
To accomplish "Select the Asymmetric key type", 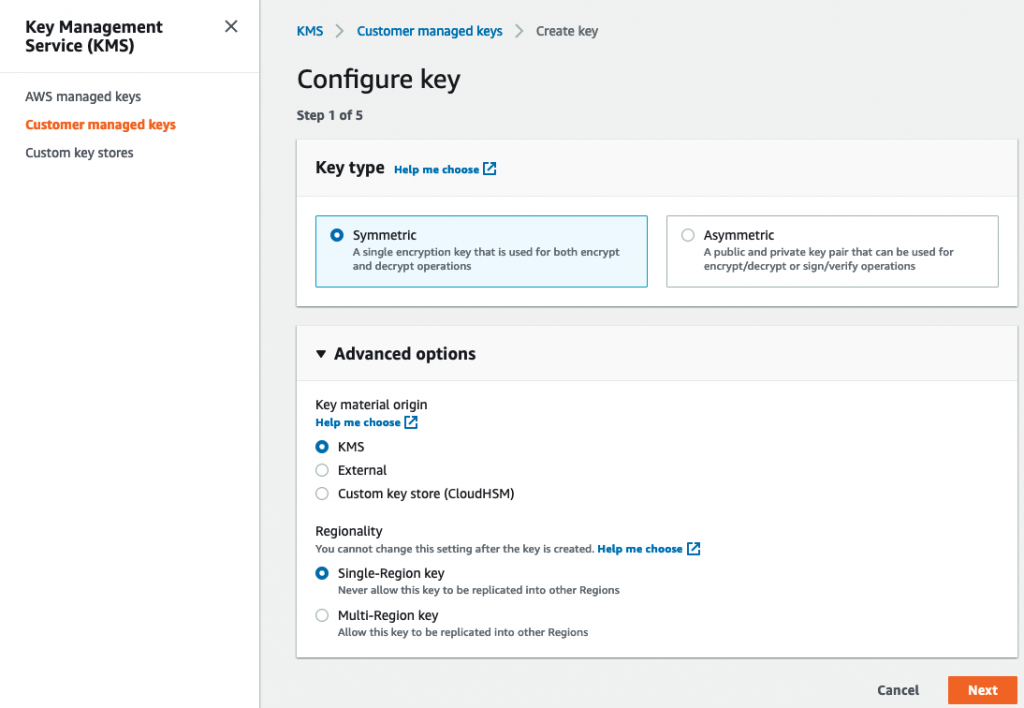I will pos(688,236).
